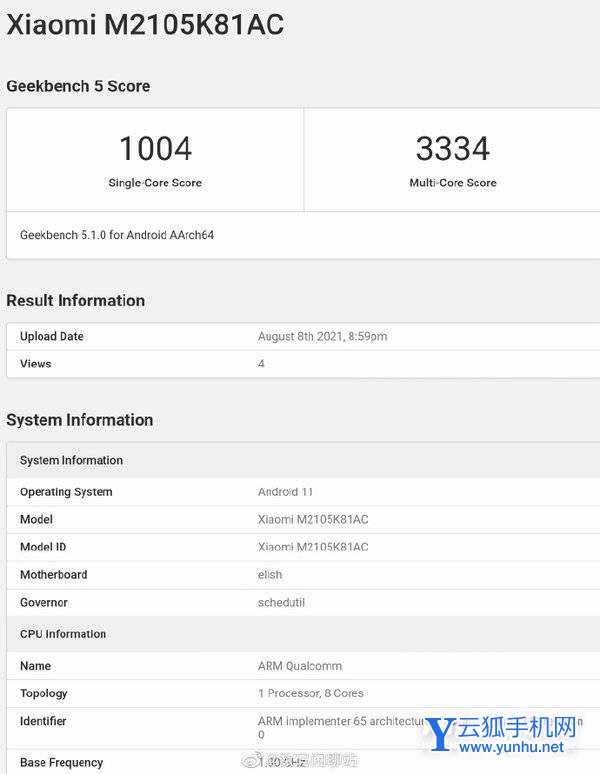Click the Views count value 4

click(261, 364)
